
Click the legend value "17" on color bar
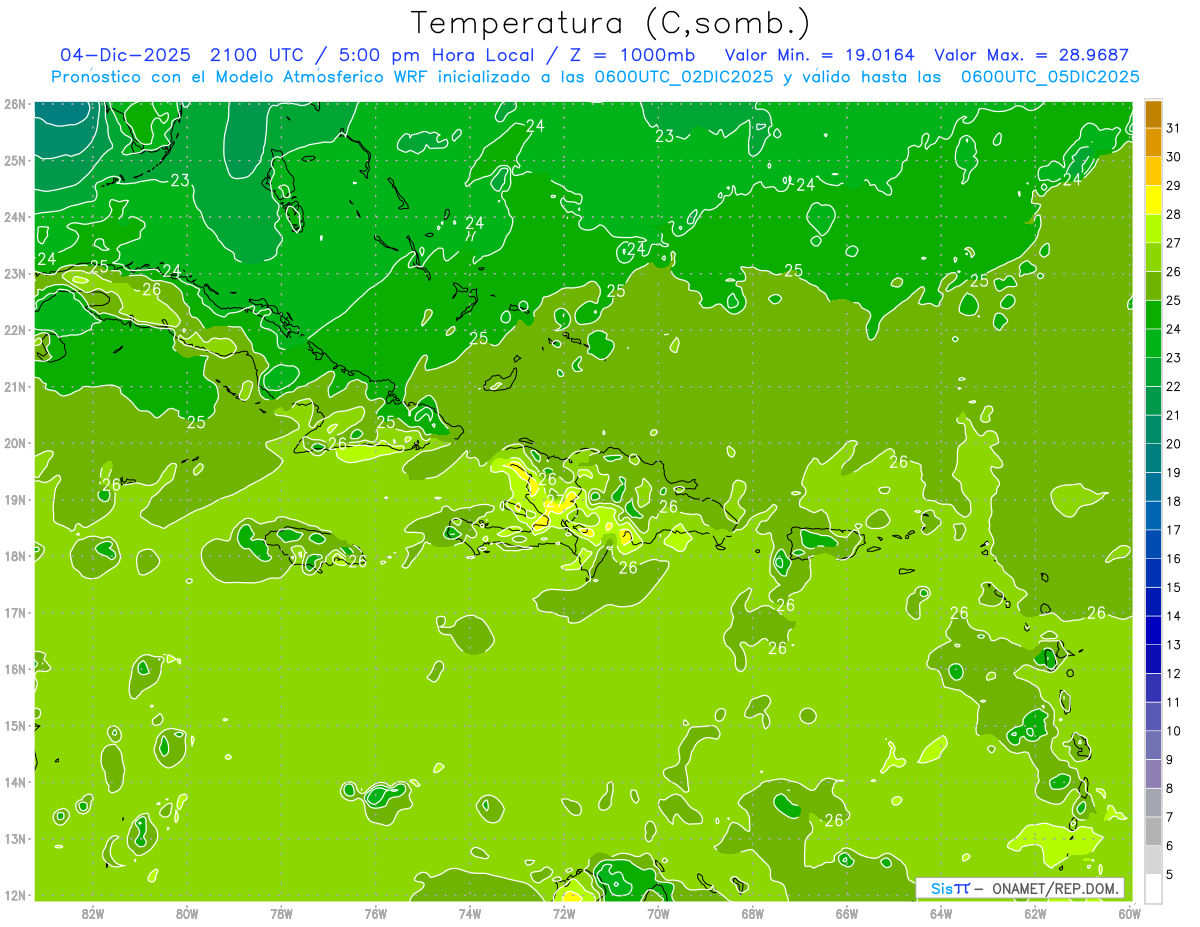1173,530
